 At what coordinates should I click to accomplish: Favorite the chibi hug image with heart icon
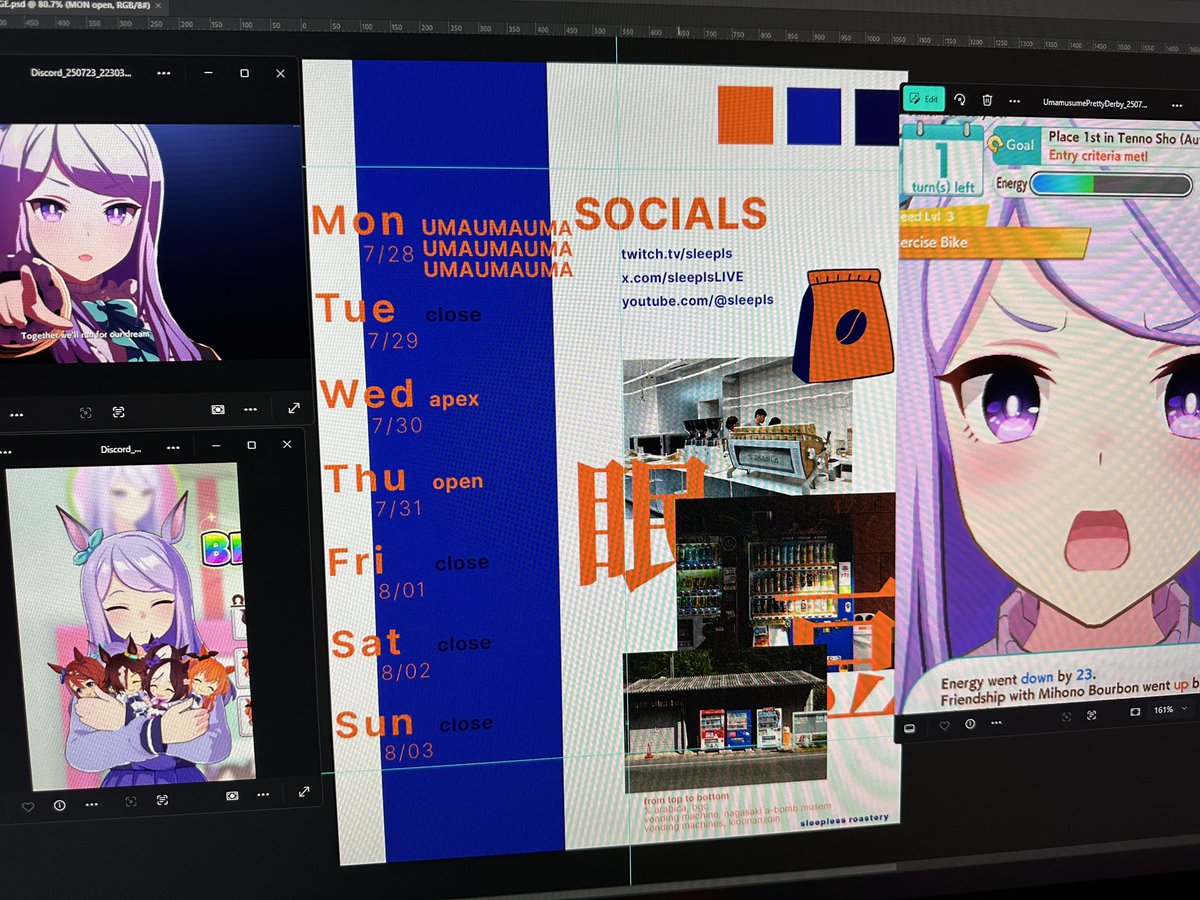pyautogui.click(x=27, y=805)
